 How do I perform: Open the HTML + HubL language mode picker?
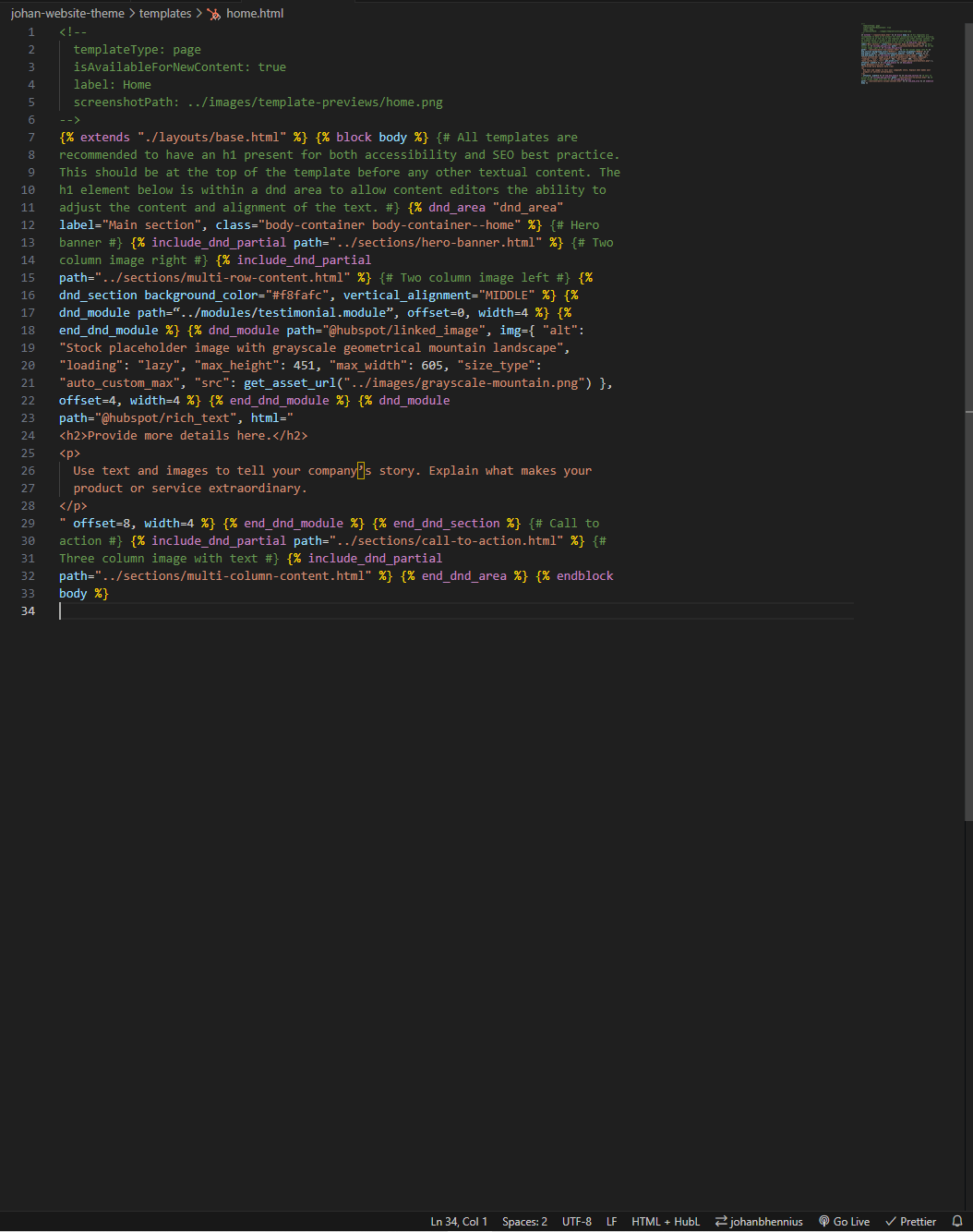pyautogui.click(x=666, y=1221)
